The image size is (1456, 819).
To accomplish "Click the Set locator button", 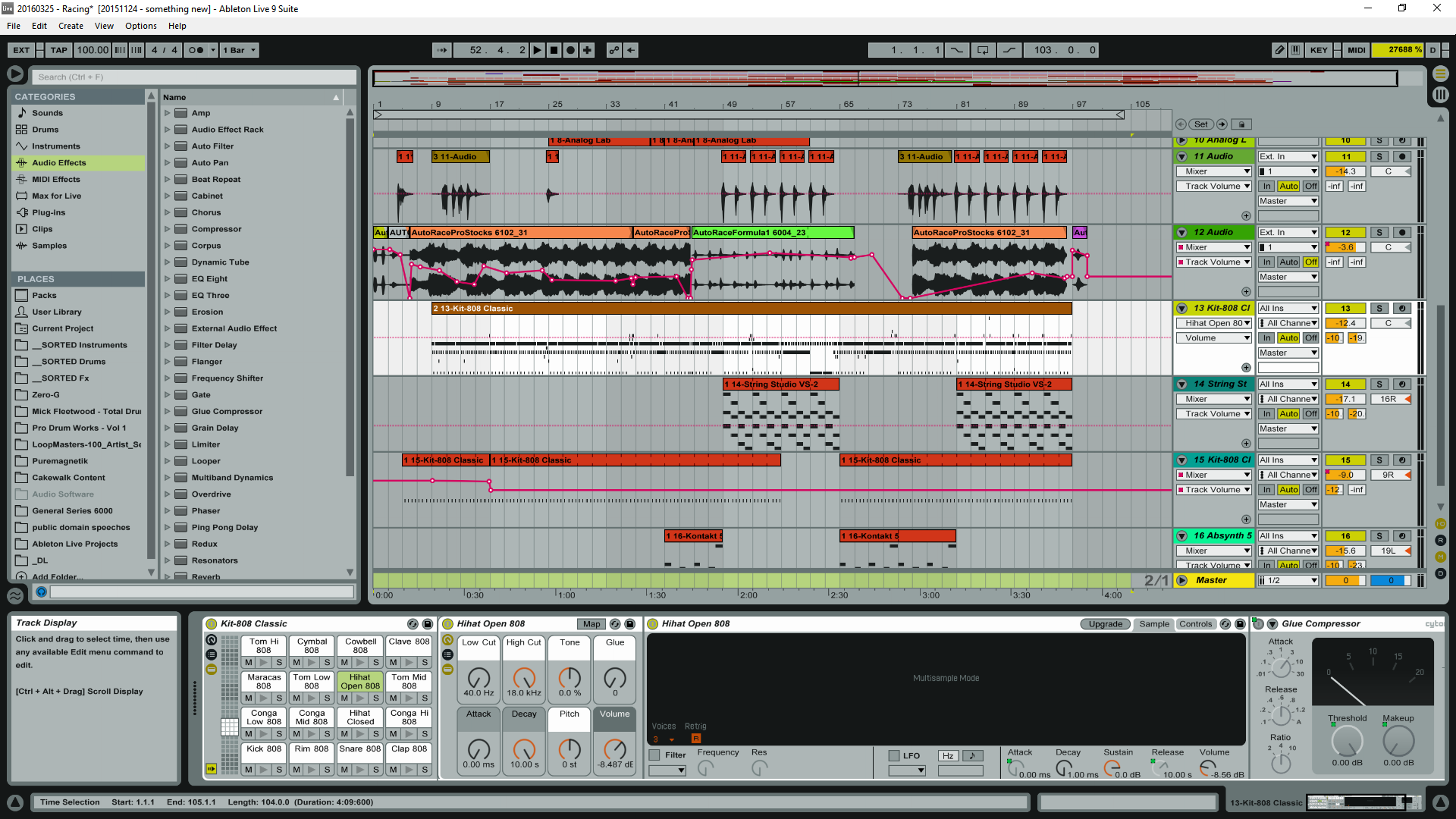I will 1201,124.
